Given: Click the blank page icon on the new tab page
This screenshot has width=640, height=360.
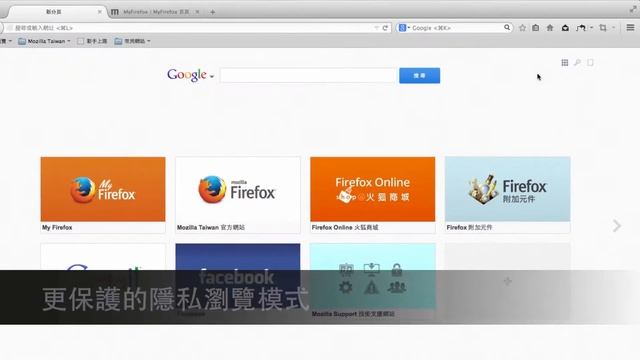Looking at the screenshot, I should tap(590, 62).
